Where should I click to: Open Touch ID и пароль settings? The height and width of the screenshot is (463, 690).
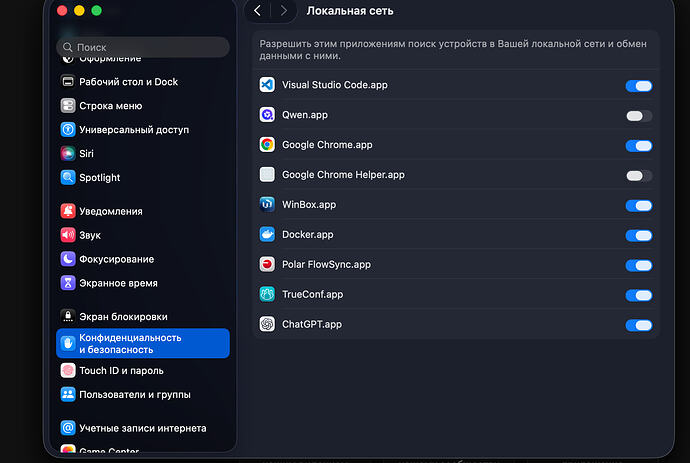pyautogui.click(x=143, y=371)
